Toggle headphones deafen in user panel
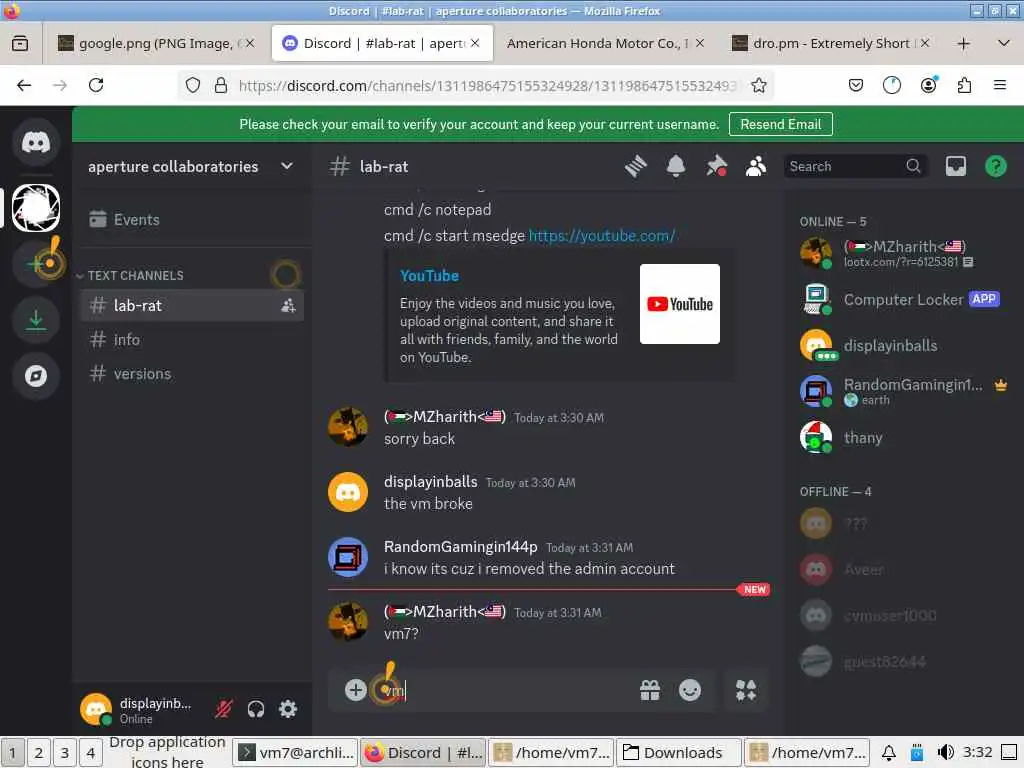This screenshot has width=1024, height=768. click(256, 709)
